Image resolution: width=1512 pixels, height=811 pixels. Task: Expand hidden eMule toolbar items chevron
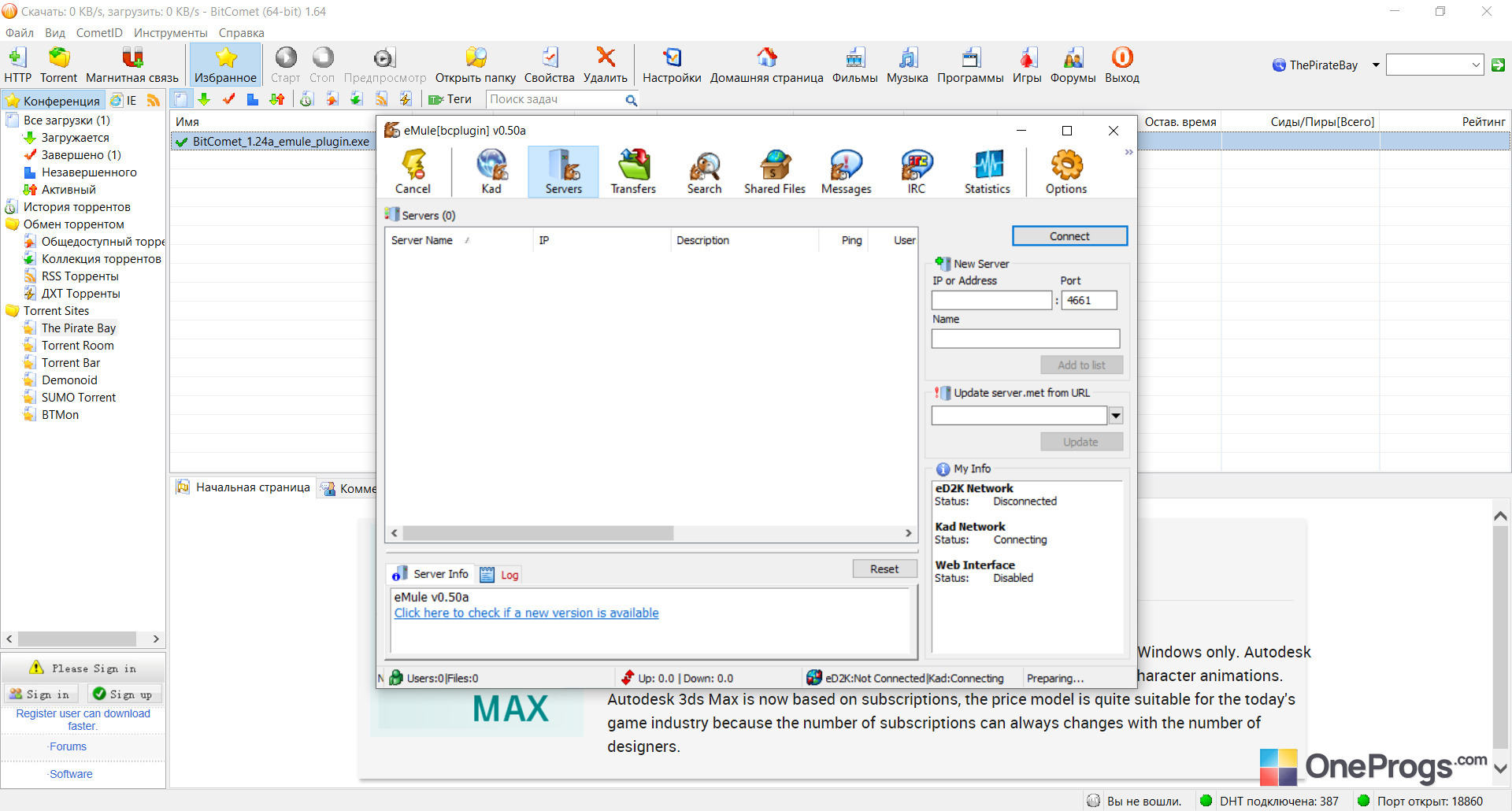pos(1128,153)
